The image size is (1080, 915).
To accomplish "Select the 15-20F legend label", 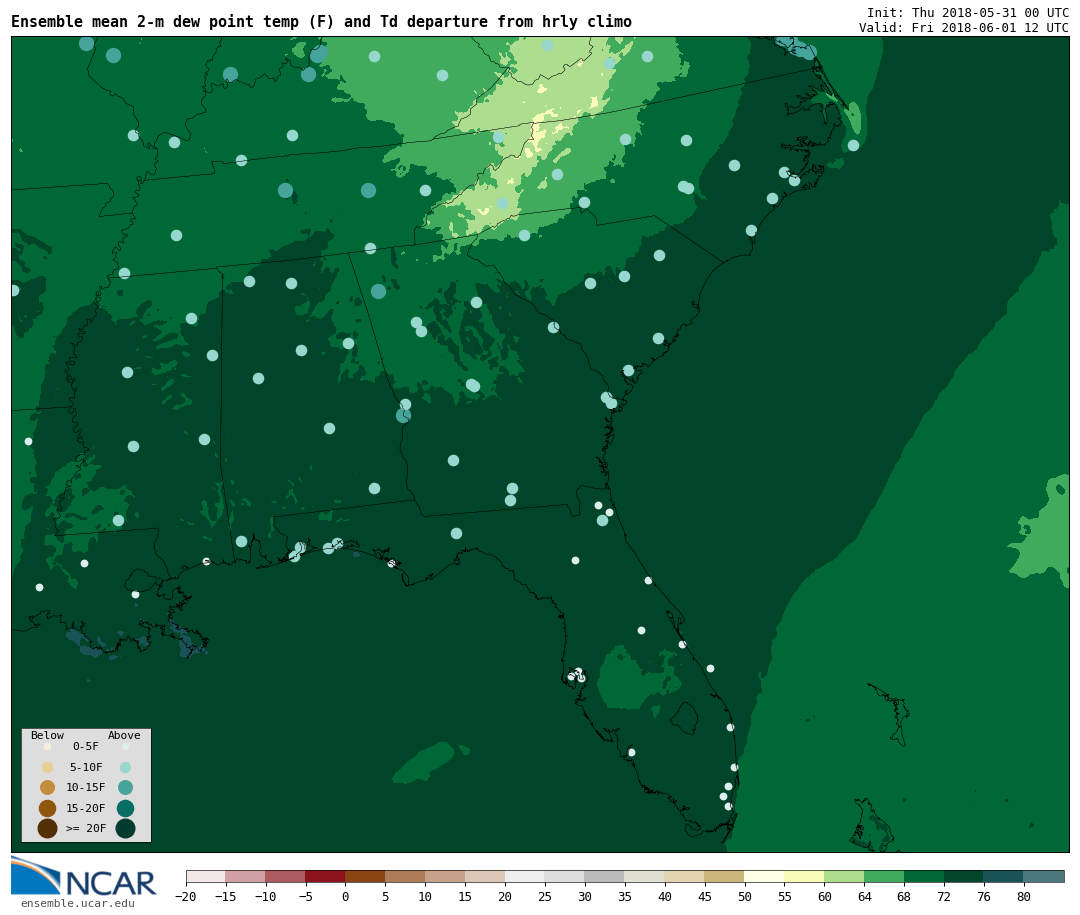I will tap(86, 808).
